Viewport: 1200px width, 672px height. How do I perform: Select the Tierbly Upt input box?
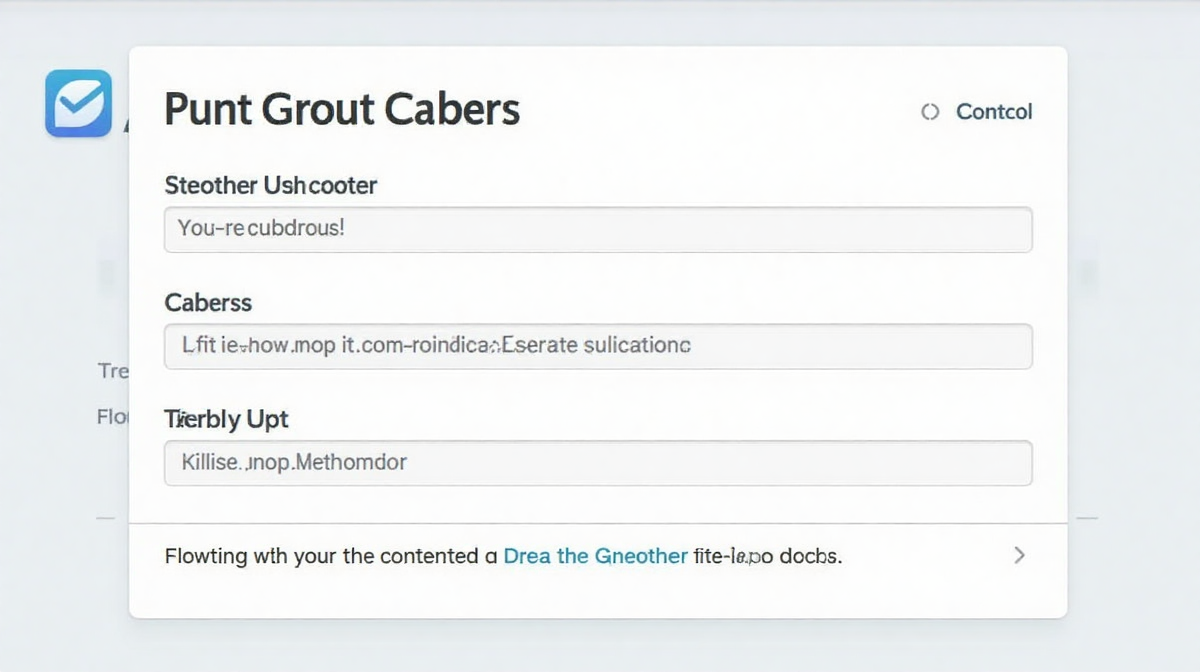click(598, 463)
